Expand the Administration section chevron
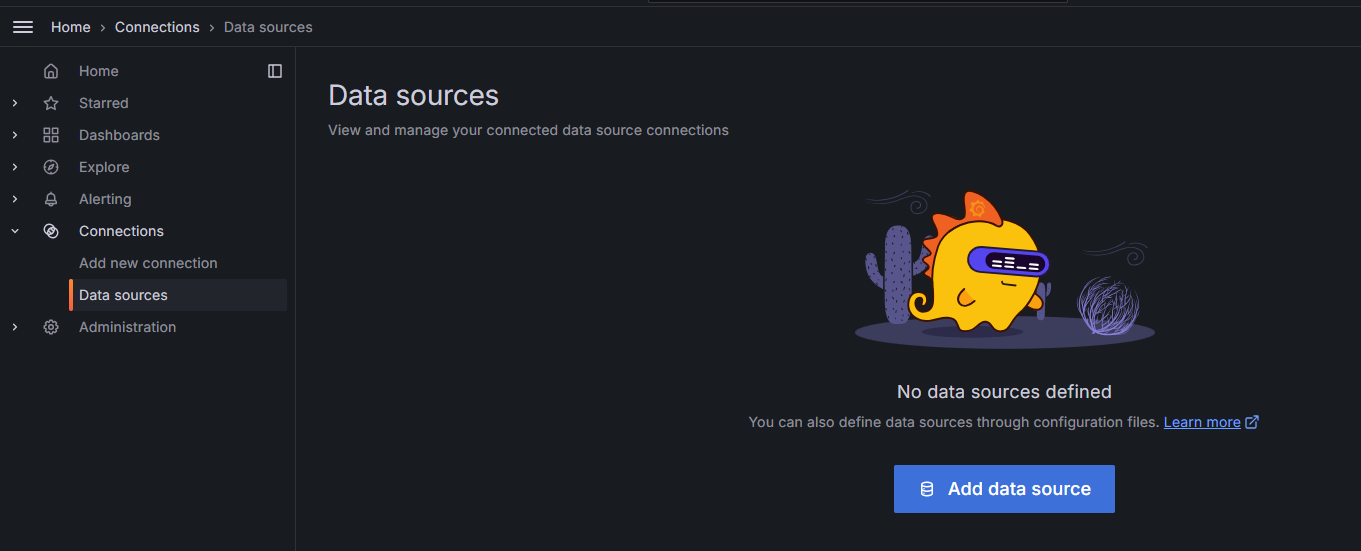This screenshot has width=1361, height=551. 15,327
